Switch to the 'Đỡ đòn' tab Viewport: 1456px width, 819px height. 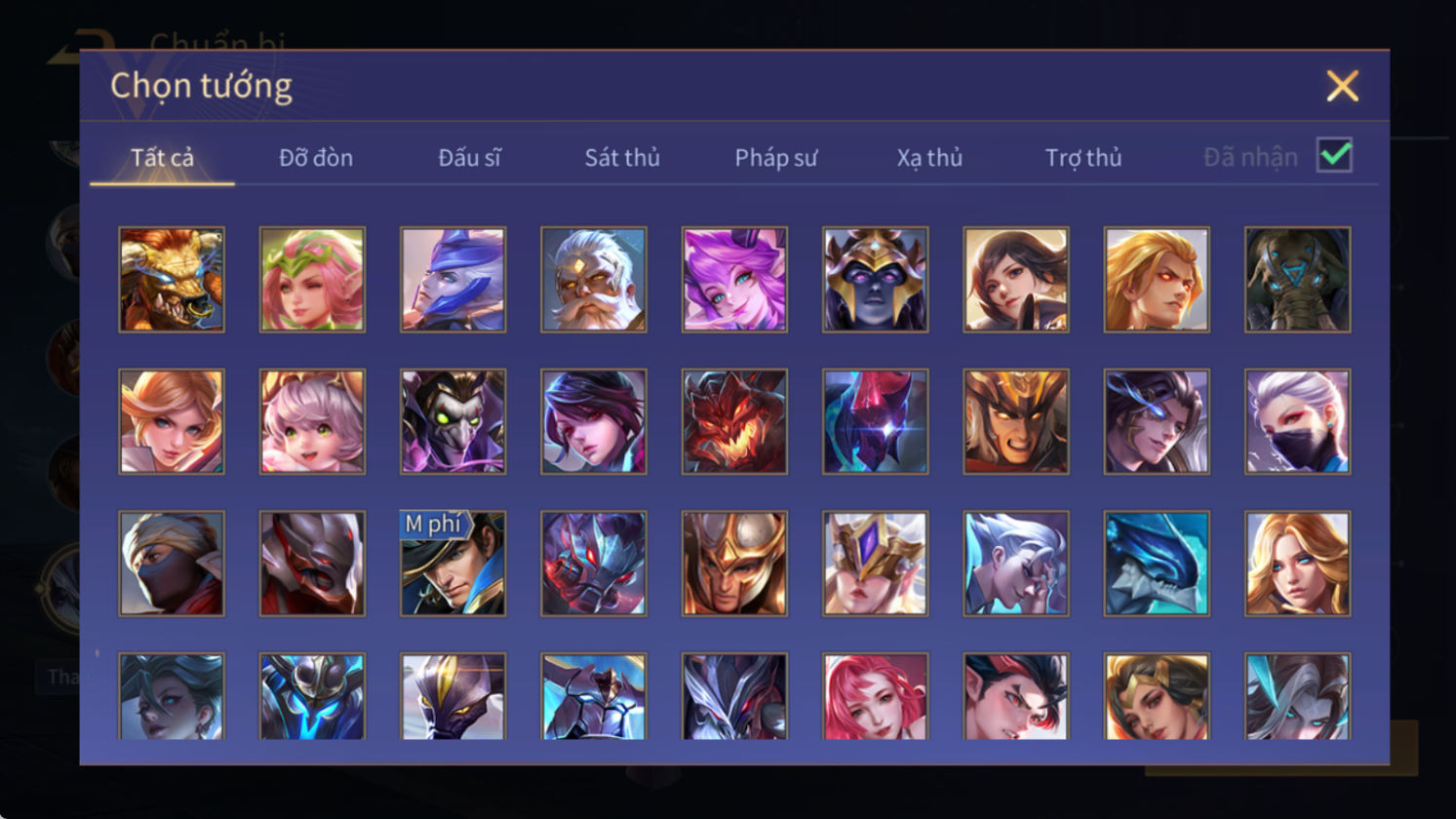316,157
